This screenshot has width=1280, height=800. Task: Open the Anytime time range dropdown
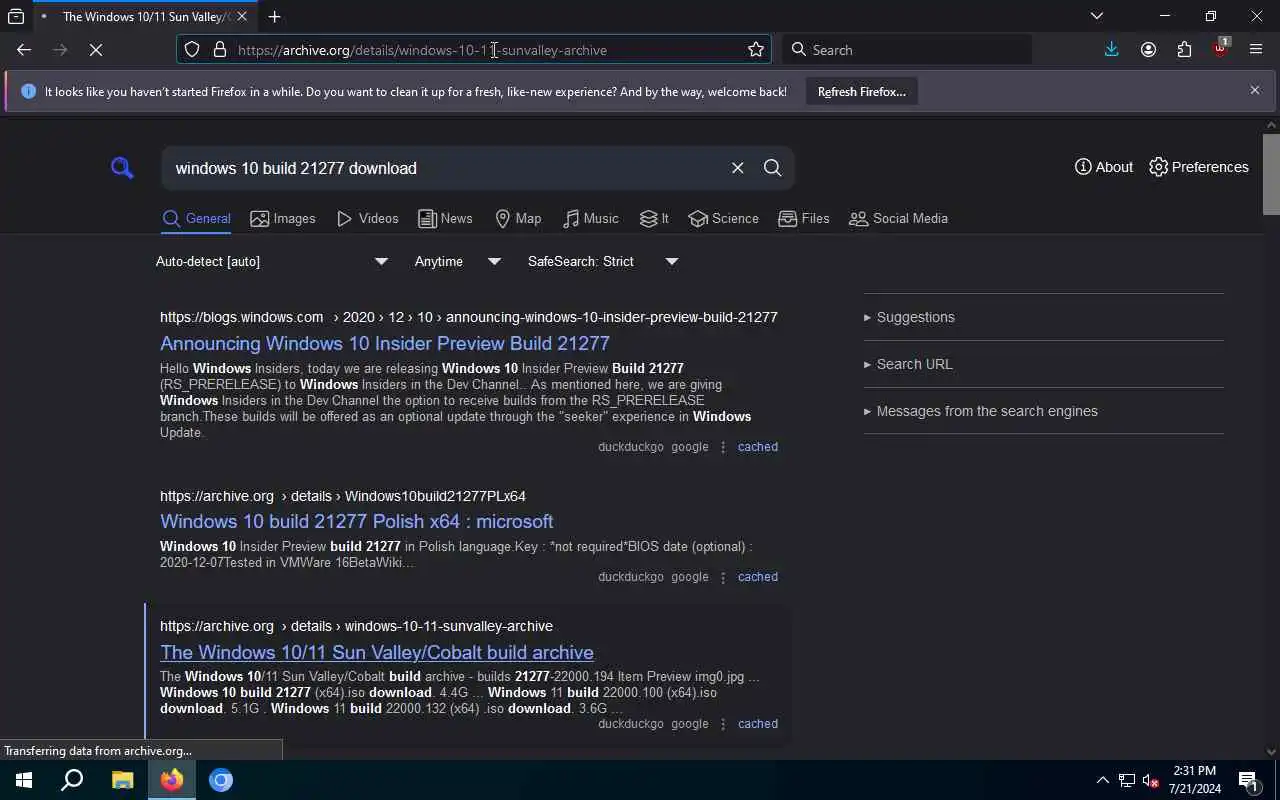(457, 261)
